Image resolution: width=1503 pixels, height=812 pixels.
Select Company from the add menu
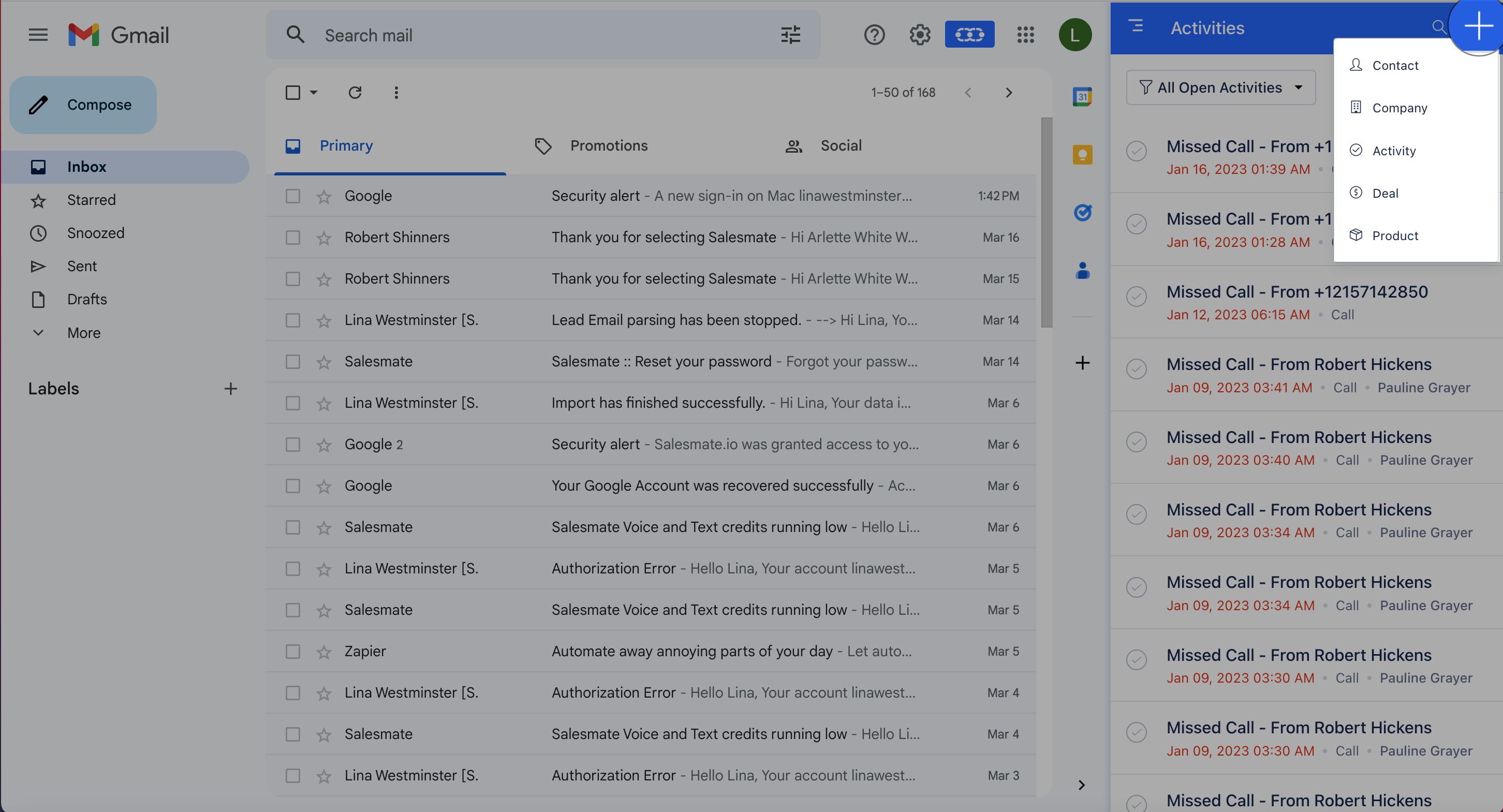1399,107
